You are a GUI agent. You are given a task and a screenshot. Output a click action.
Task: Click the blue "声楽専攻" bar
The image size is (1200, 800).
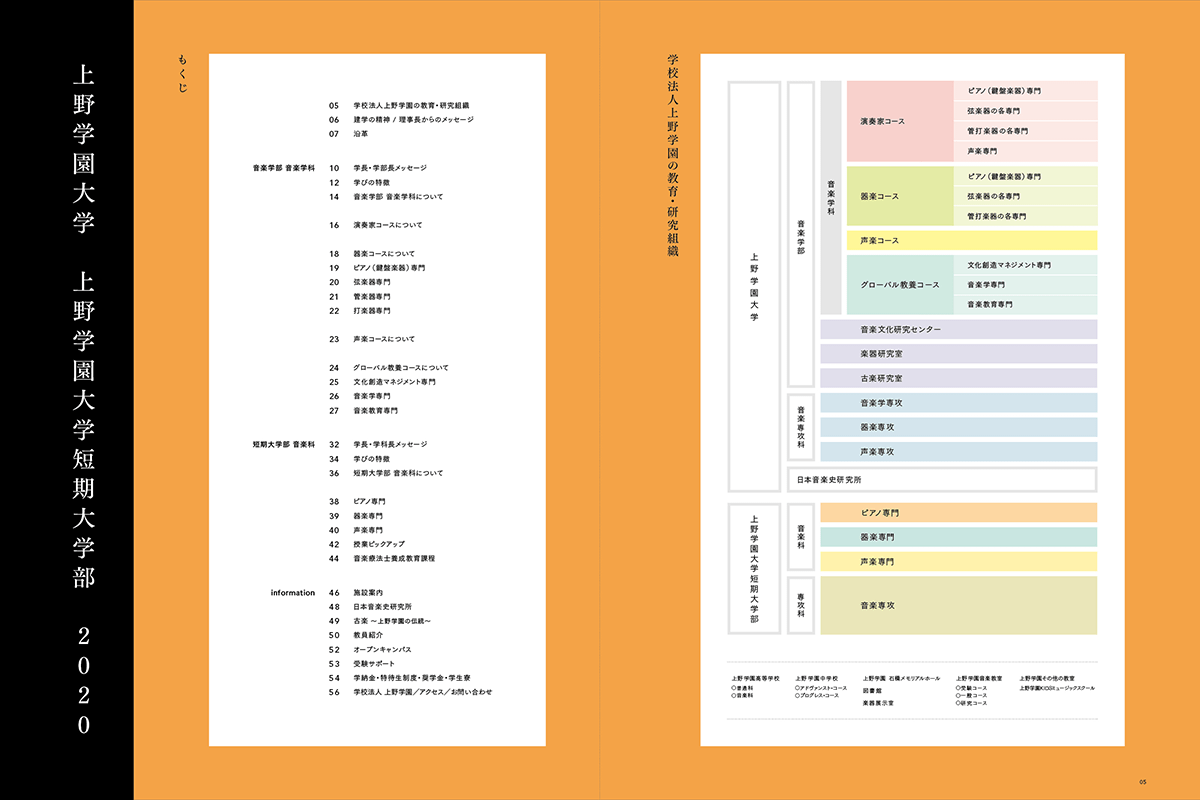958,452
